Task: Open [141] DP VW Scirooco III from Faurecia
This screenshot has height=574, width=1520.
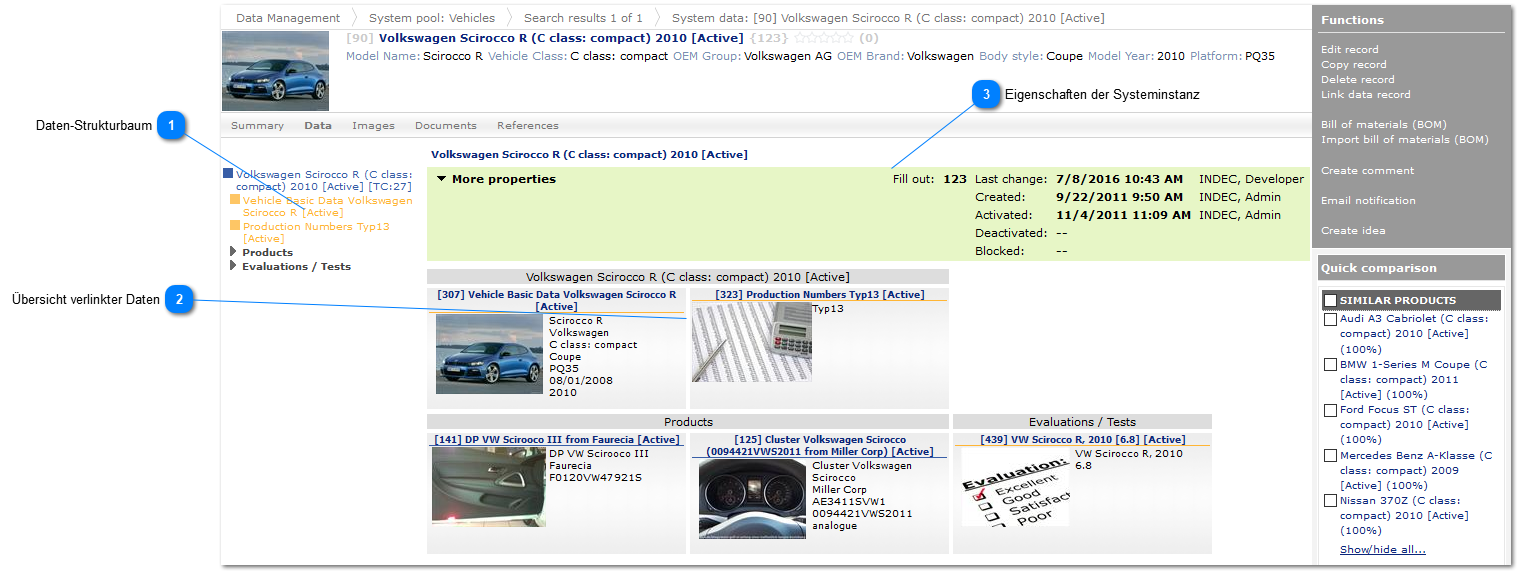Action: point(557,439)
